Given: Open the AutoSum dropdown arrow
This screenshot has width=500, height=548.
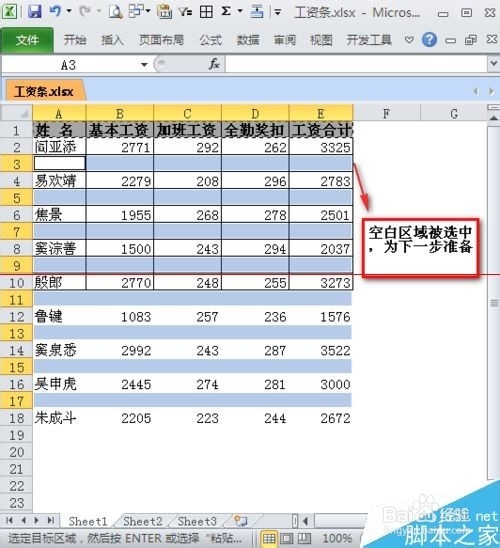Looking at the screenshot, I should pyautogui.click(x=240, y=12).
